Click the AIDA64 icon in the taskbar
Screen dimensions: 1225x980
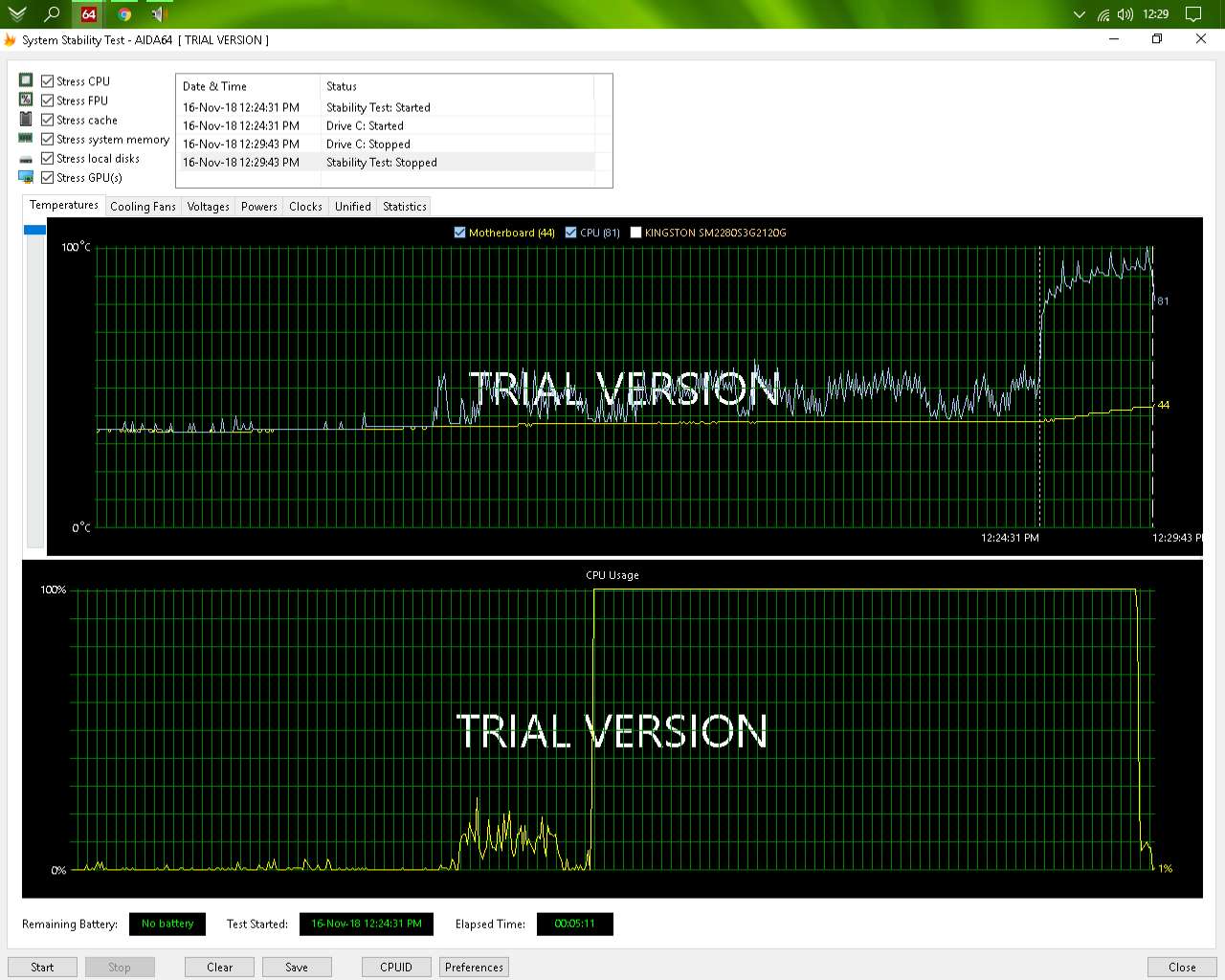tap(88, 14)
